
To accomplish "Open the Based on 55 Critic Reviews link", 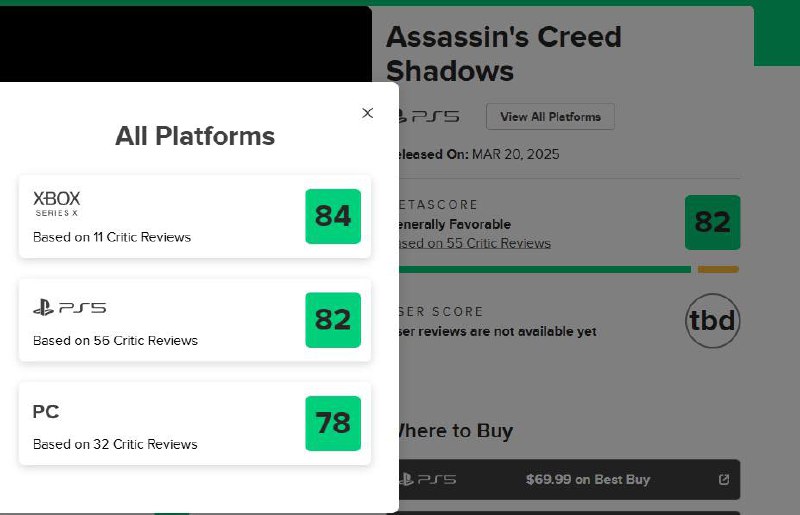I will [x=475, y=243].
